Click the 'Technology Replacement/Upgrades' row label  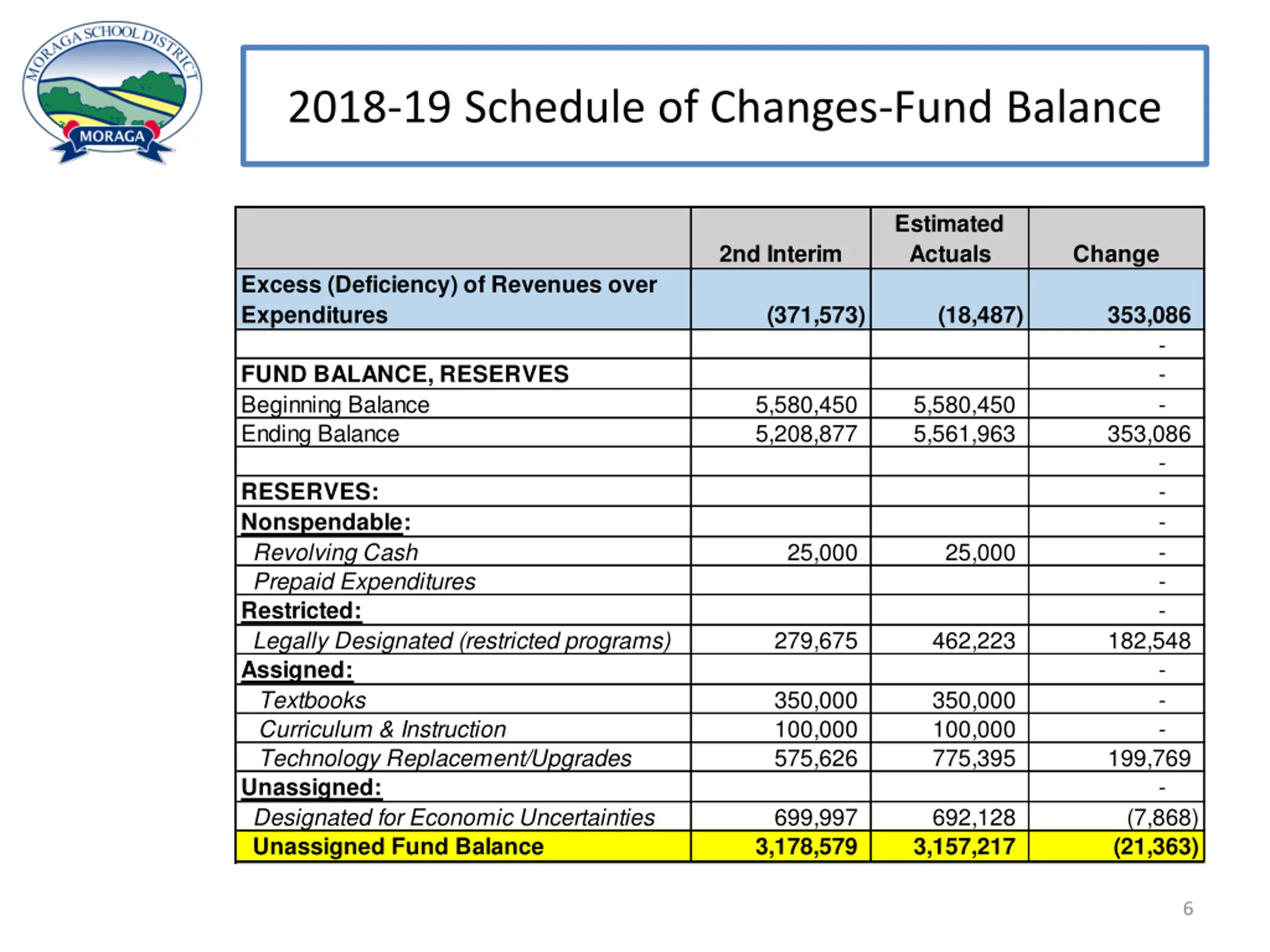tap(445, 758)
